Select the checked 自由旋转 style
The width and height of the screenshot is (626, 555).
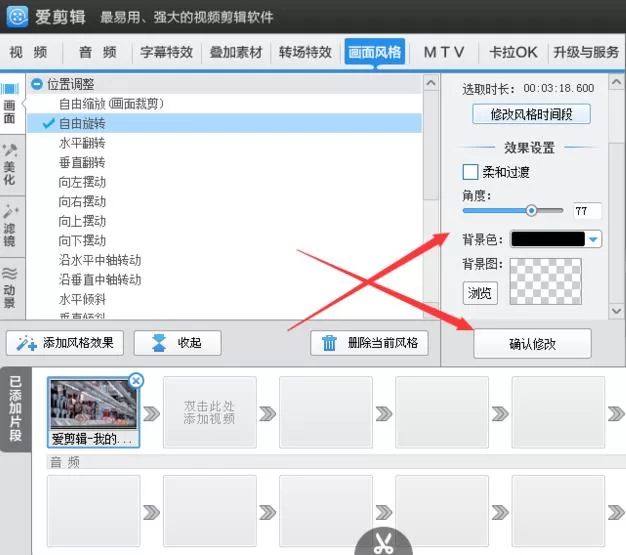(224, 123)
